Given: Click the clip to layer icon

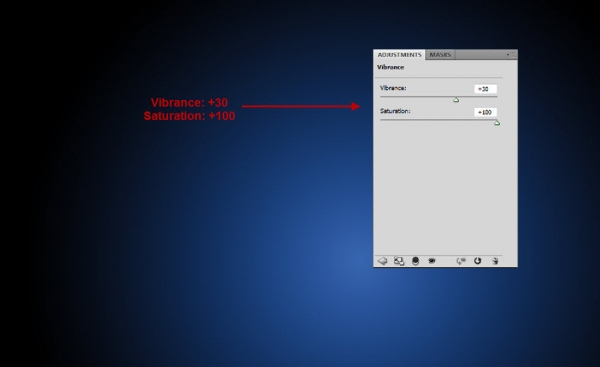Looking at the screenshot, I should (x=415, y=261).
